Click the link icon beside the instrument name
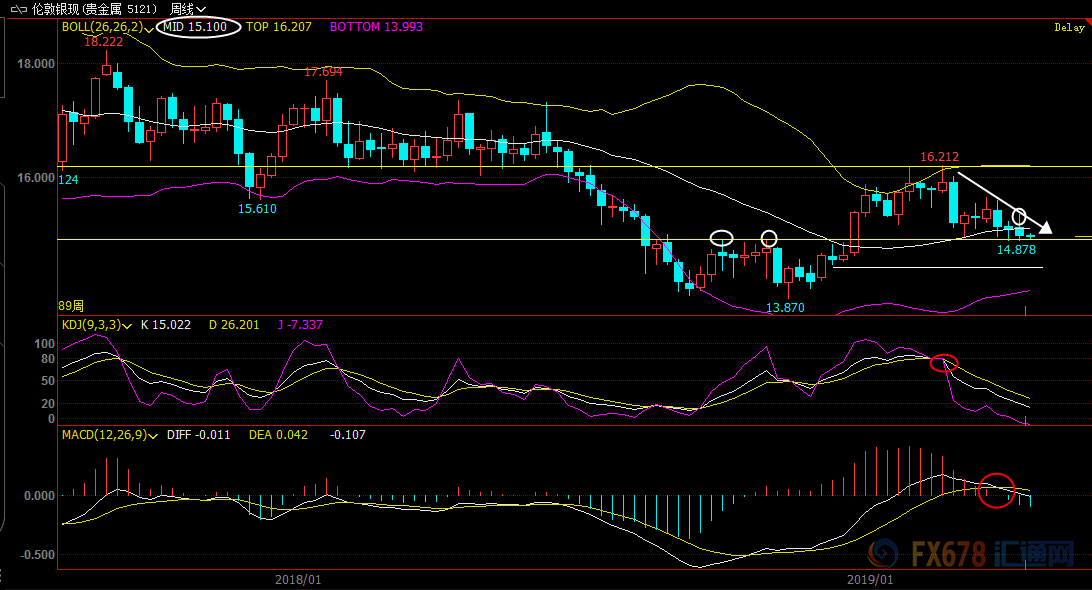 pyautogui.click(x=18, y=9)
